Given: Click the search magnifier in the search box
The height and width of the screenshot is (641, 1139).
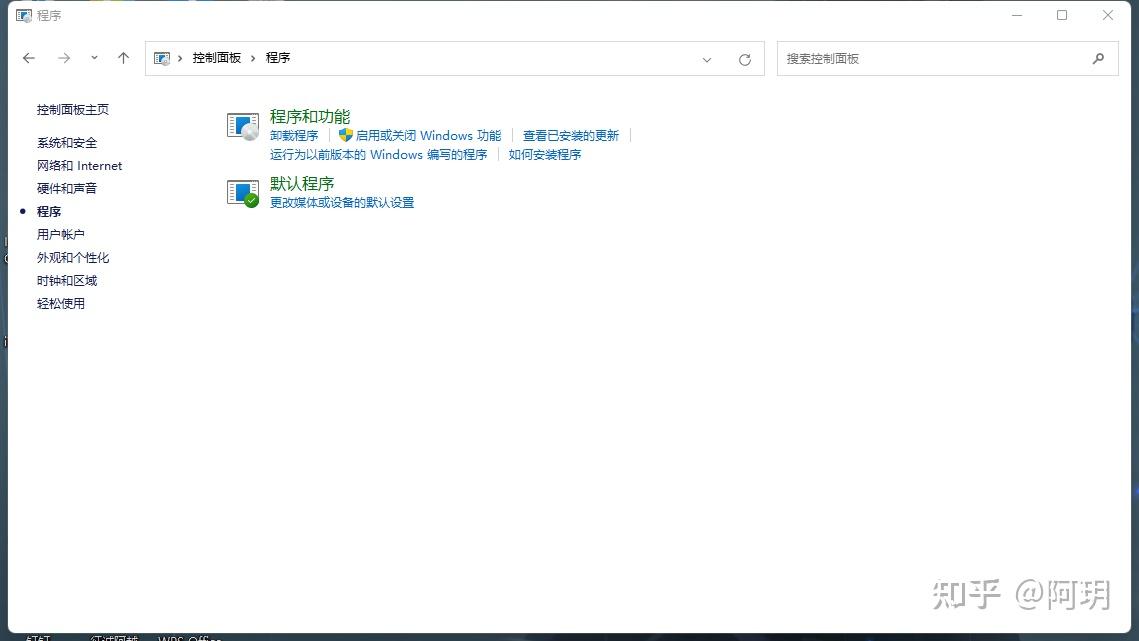Looking at the screenshot, I should [x=1098, y=58].
